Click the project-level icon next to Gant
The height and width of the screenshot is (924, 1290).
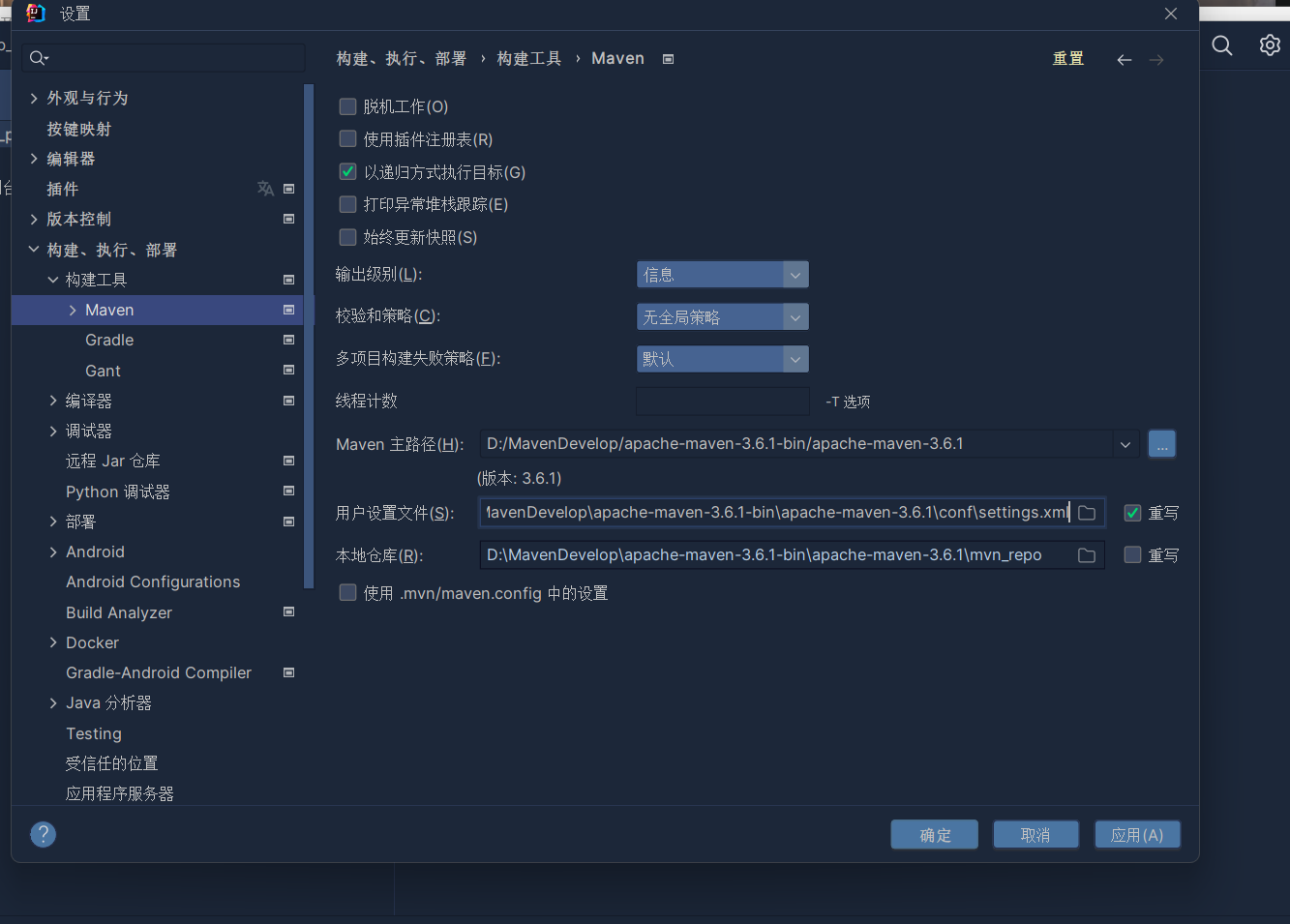[288, 370]
